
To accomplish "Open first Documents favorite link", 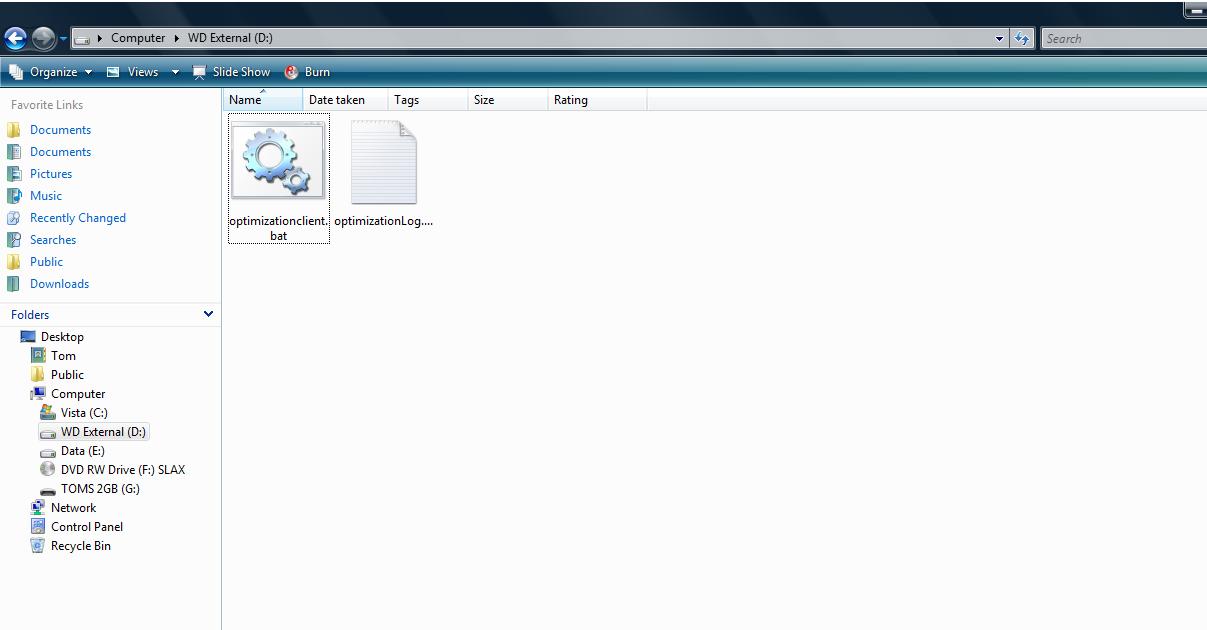I will point(60,130).
